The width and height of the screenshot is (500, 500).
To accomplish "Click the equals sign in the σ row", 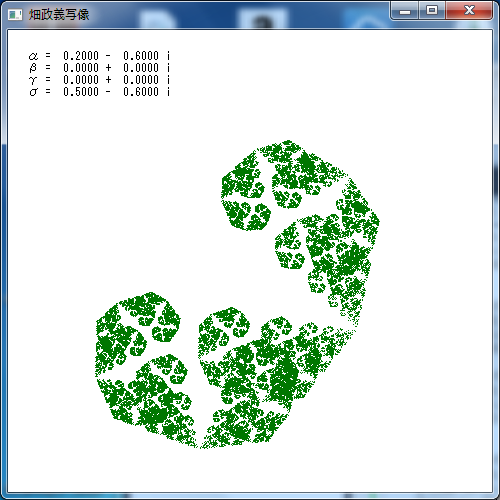I will pyautogui.click(x=48, y=91).
